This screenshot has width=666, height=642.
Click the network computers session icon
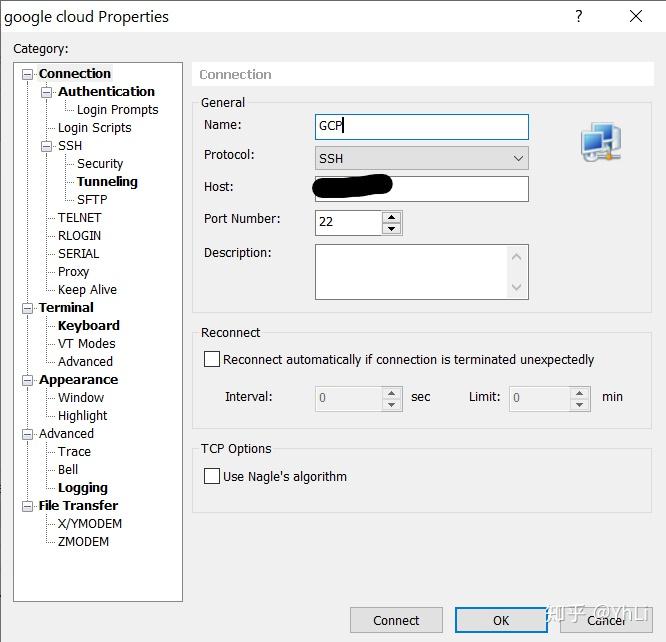click(x=601, y=142)
